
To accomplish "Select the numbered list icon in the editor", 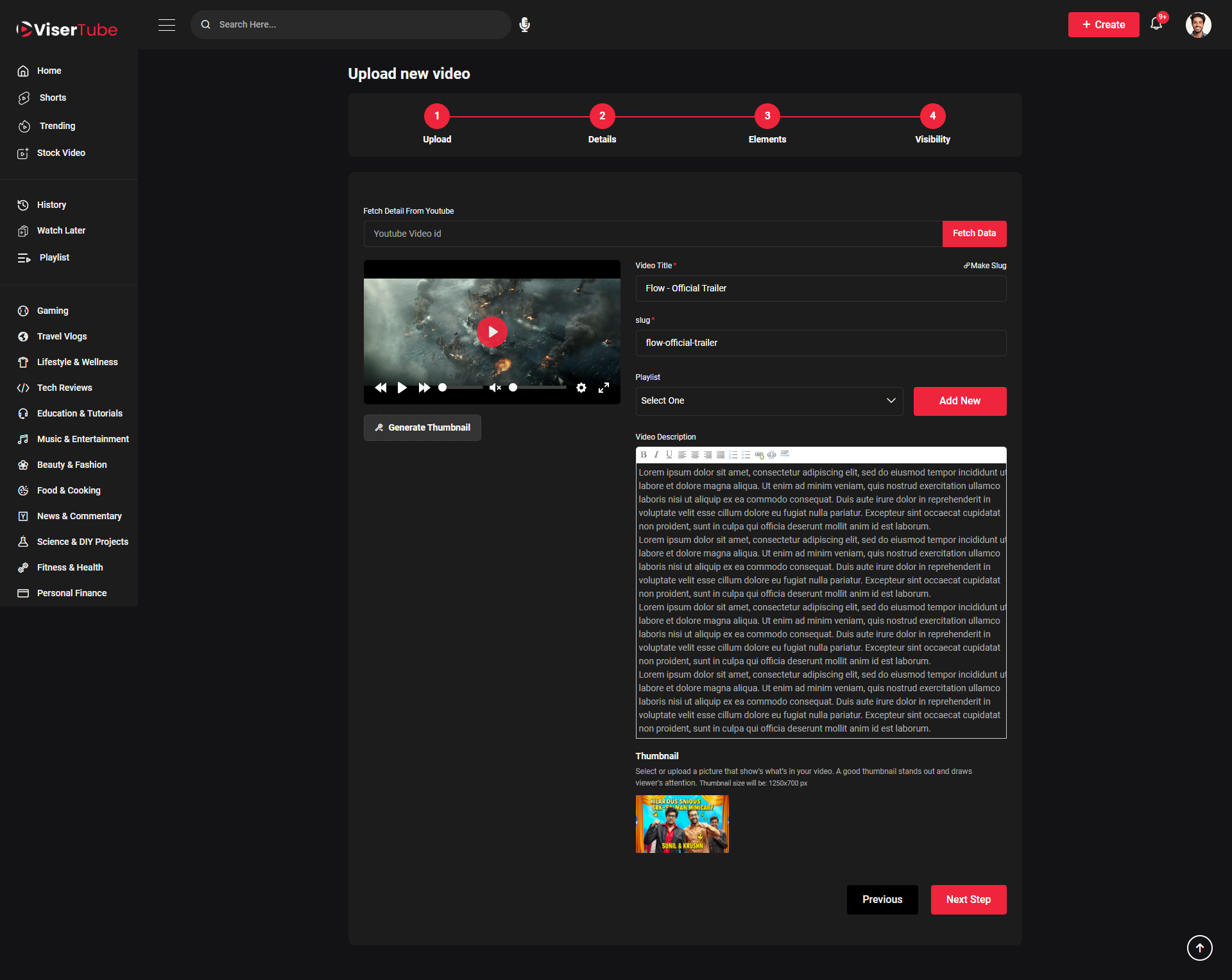I will pyautogui.click(x=733, y=455).
